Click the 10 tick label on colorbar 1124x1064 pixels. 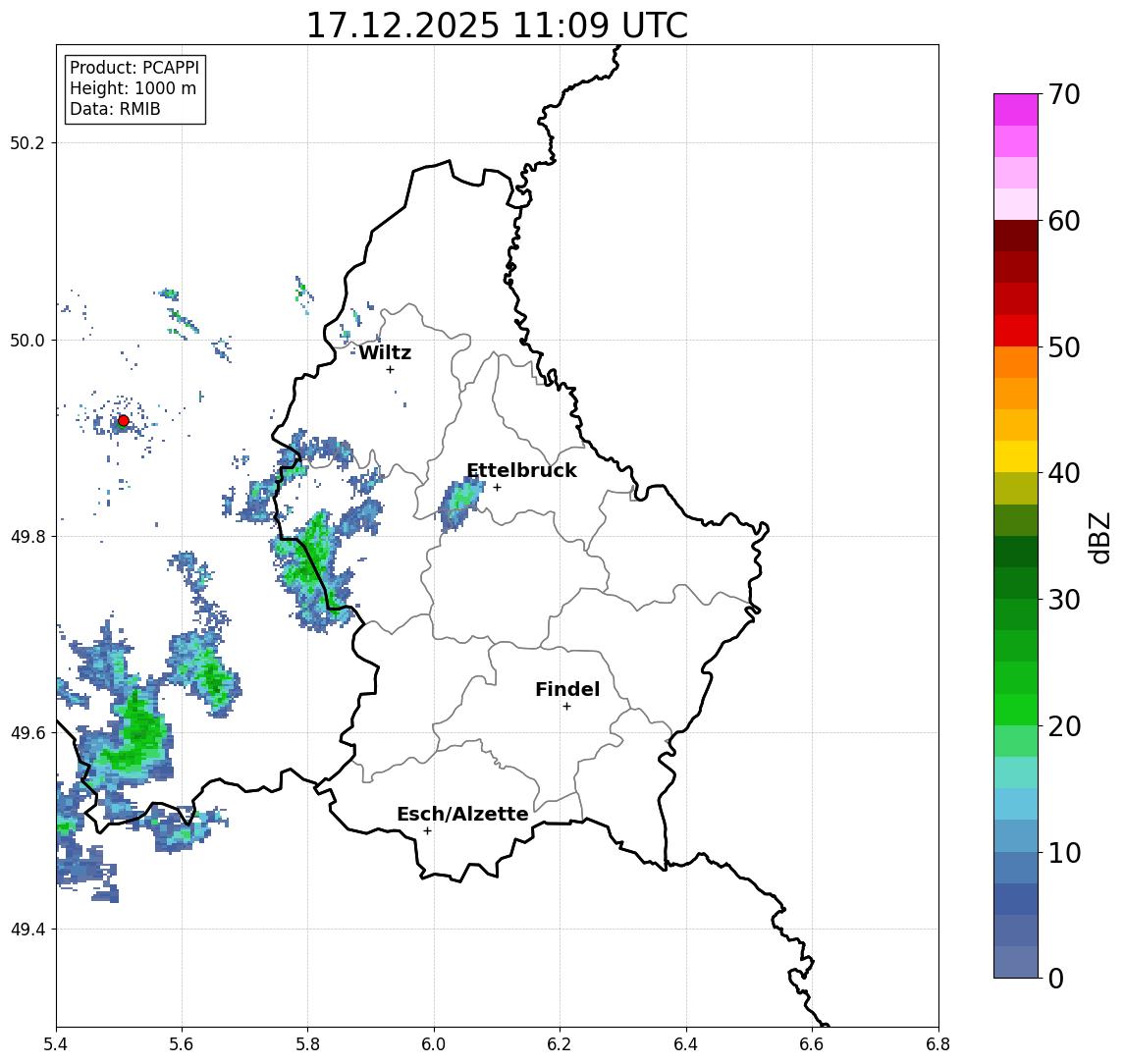click(1063, 852)
